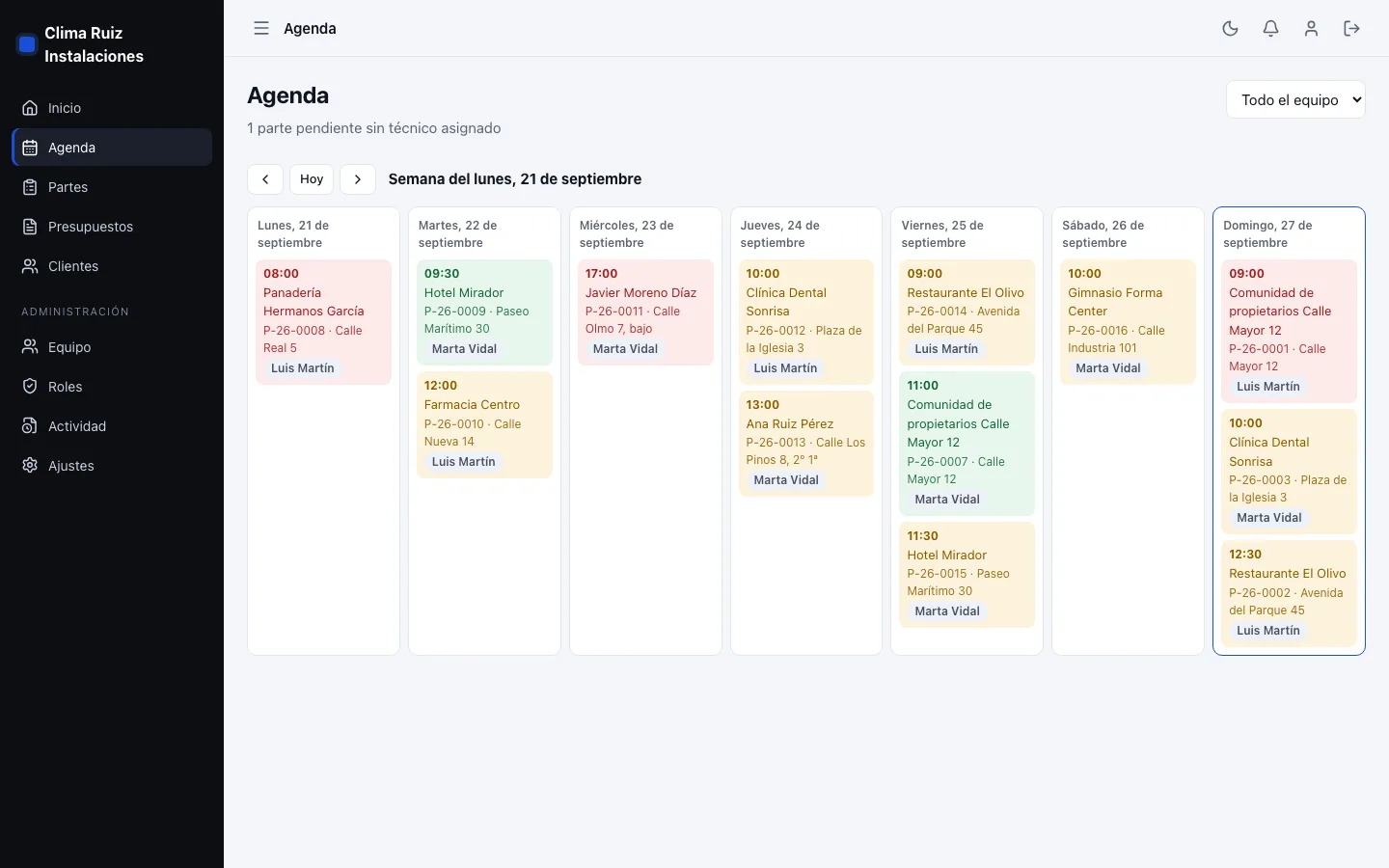Open Actividad label in sidebar

[x=77, y=426]
